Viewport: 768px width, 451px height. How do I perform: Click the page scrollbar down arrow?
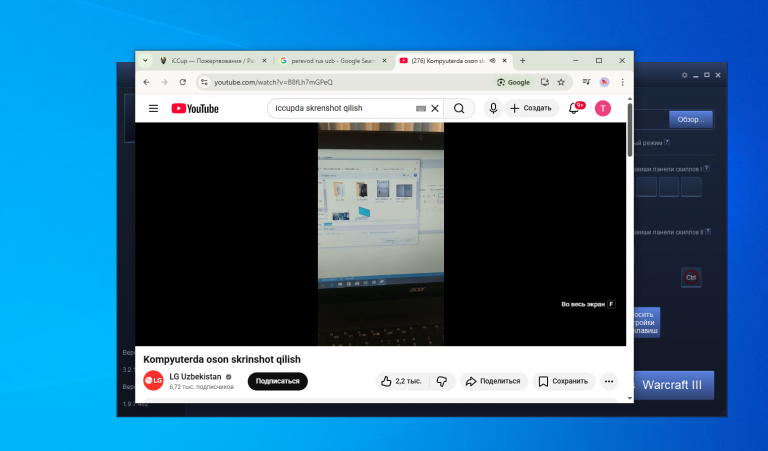coord(630,399)
